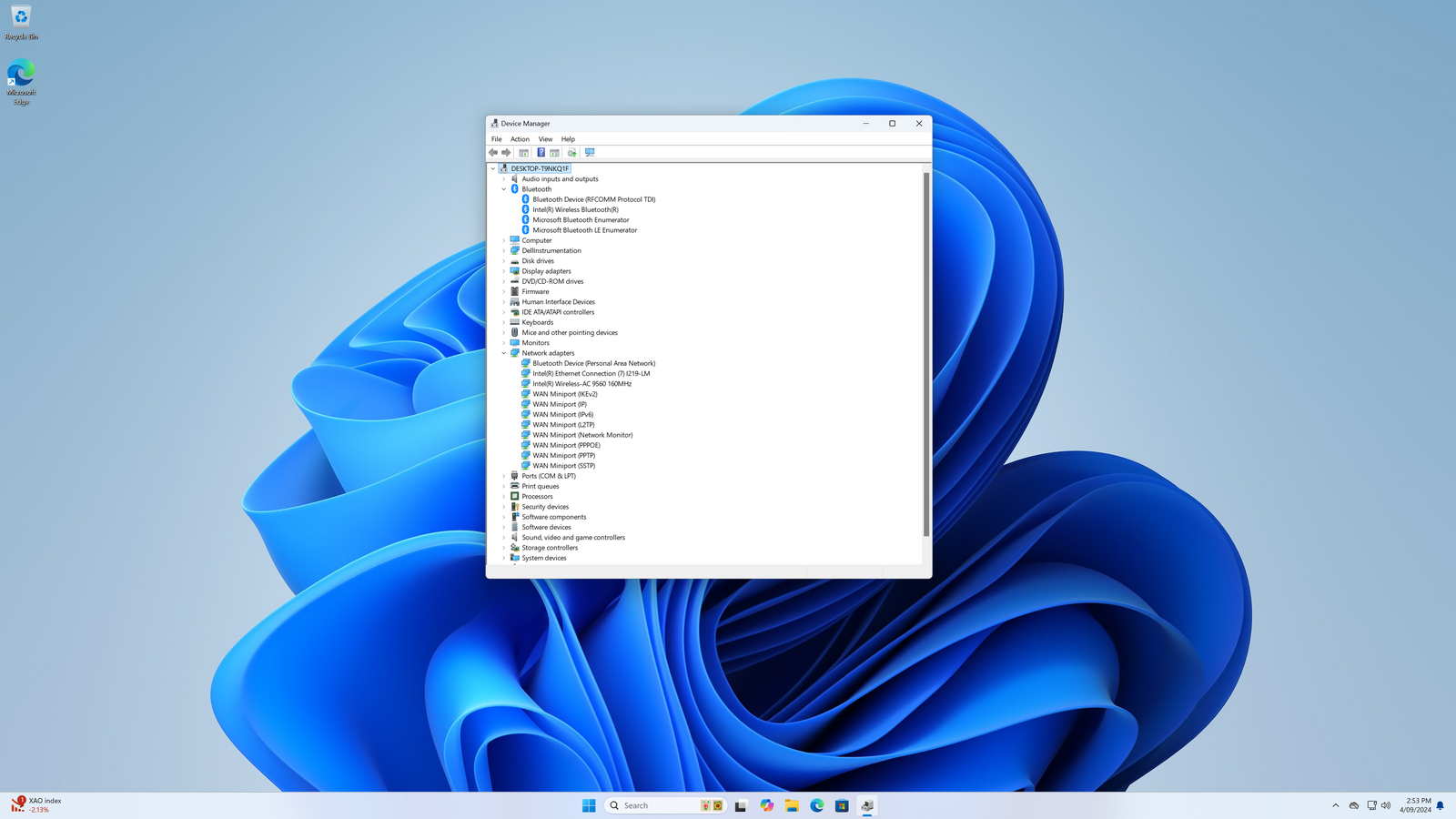
Task: Click icon beside WAN Miniport (SSTP)
Action: (x=526, y=466)
